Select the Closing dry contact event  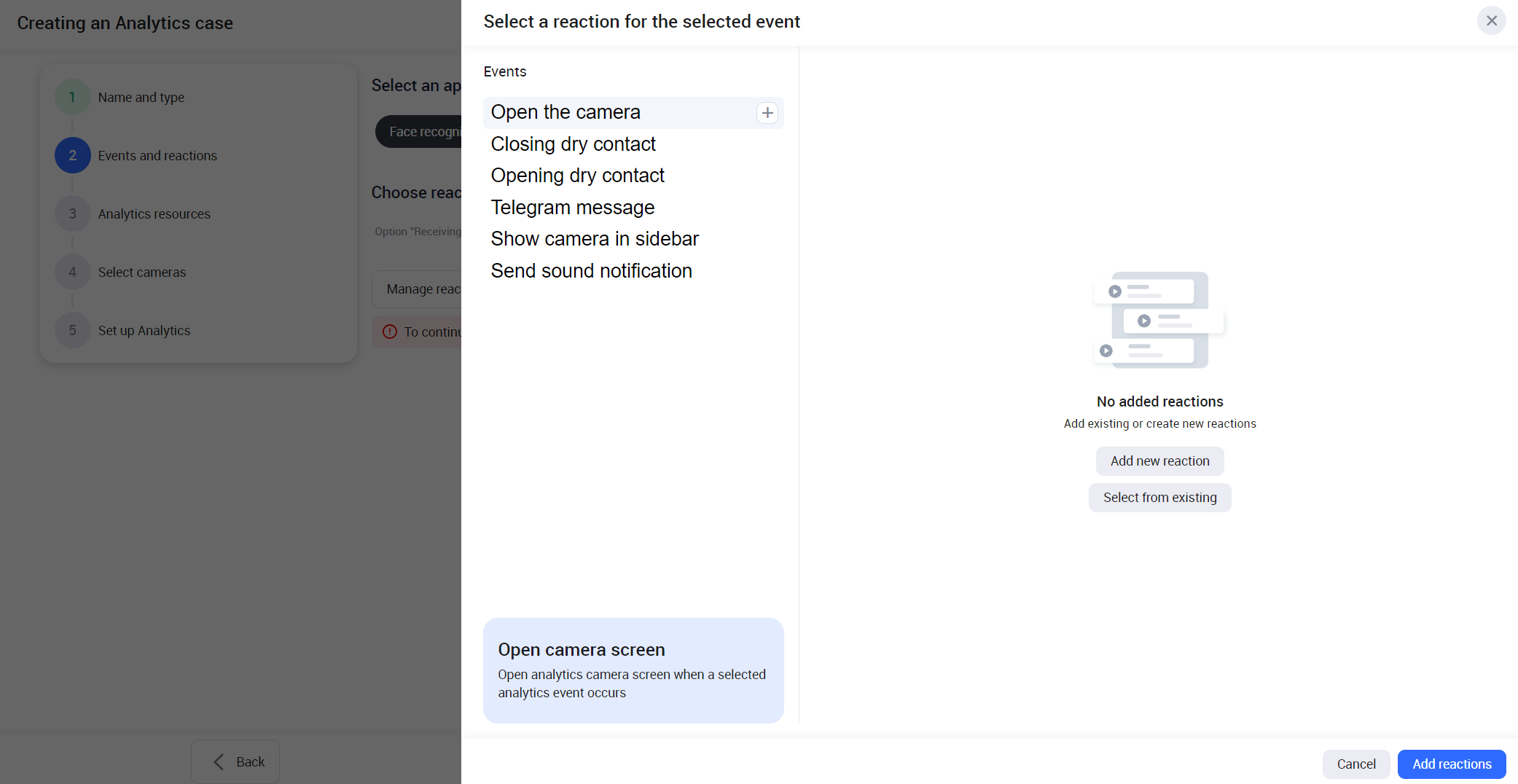click(573, 144)
